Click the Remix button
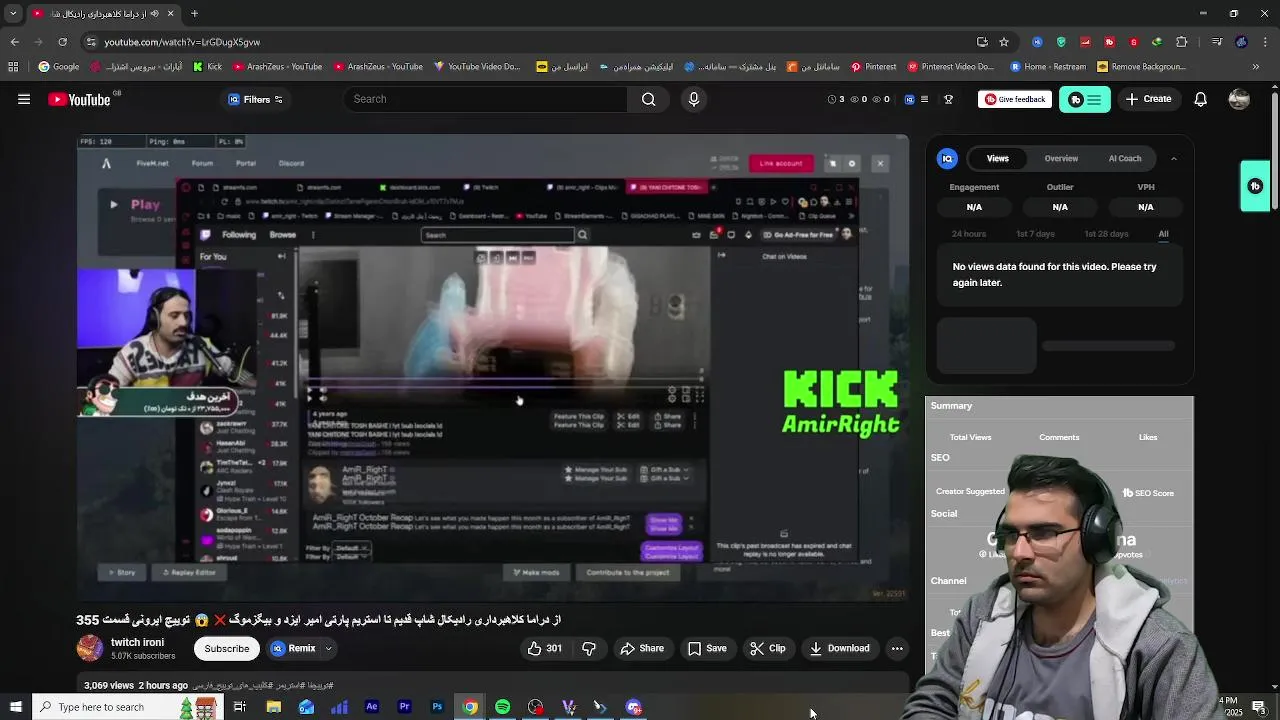The height and width of the screenshot is (720, 1280). 293,648
